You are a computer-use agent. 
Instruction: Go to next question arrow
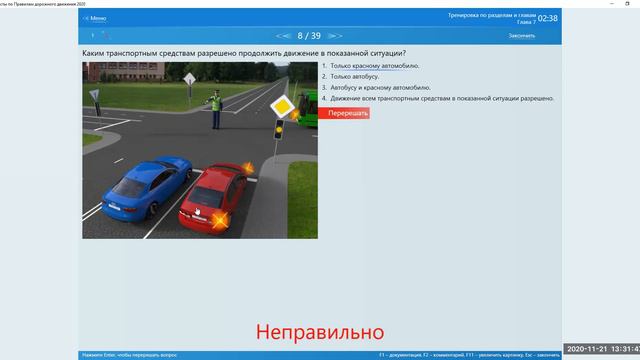[335, 36]
